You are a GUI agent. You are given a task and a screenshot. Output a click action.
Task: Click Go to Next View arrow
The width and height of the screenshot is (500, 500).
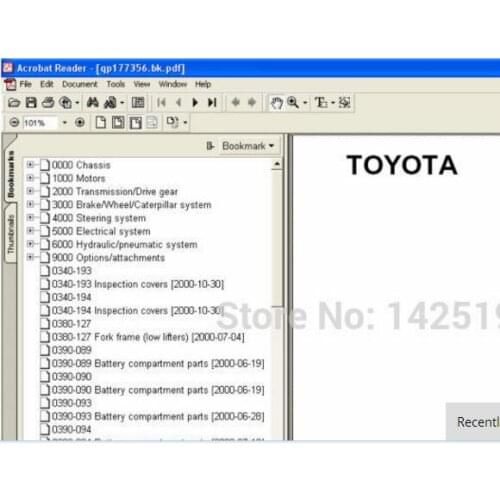click(x=252, y=102)
